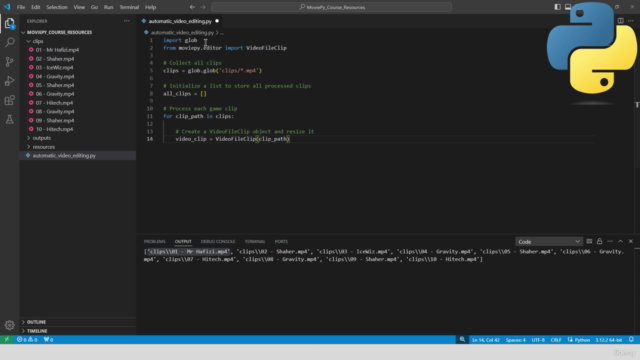The image size is (640, 360).
Task: Open Explorer views and more actions ellipsis
Action: [127, 21]
